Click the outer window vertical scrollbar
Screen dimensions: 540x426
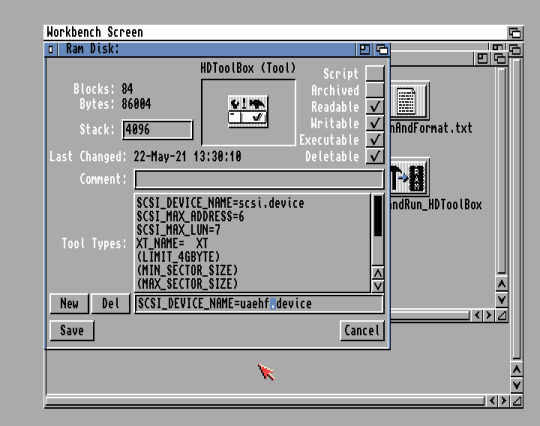(x=517, y=209)
